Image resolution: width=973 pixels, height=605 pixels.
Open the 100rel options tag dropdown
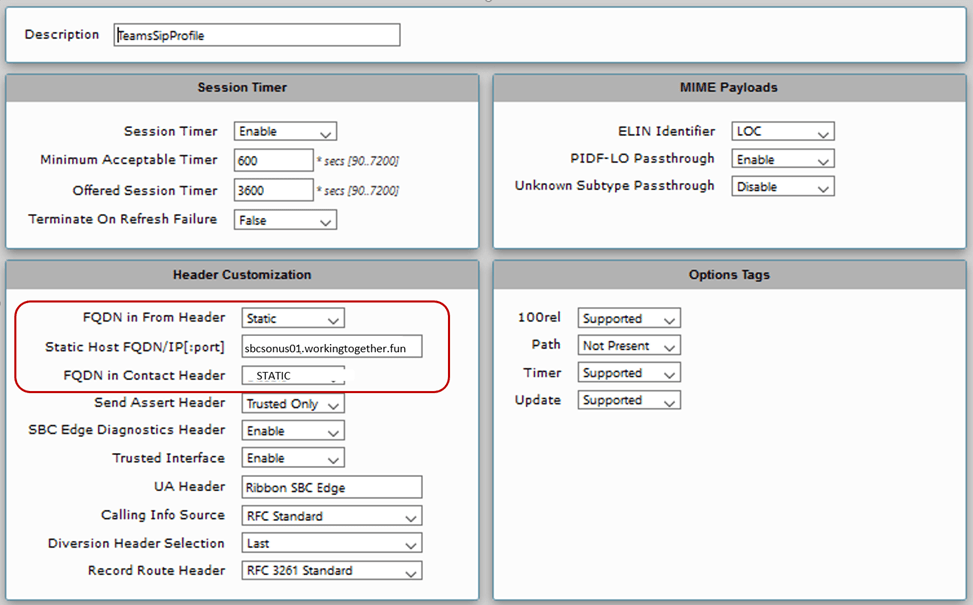point(629,319)
